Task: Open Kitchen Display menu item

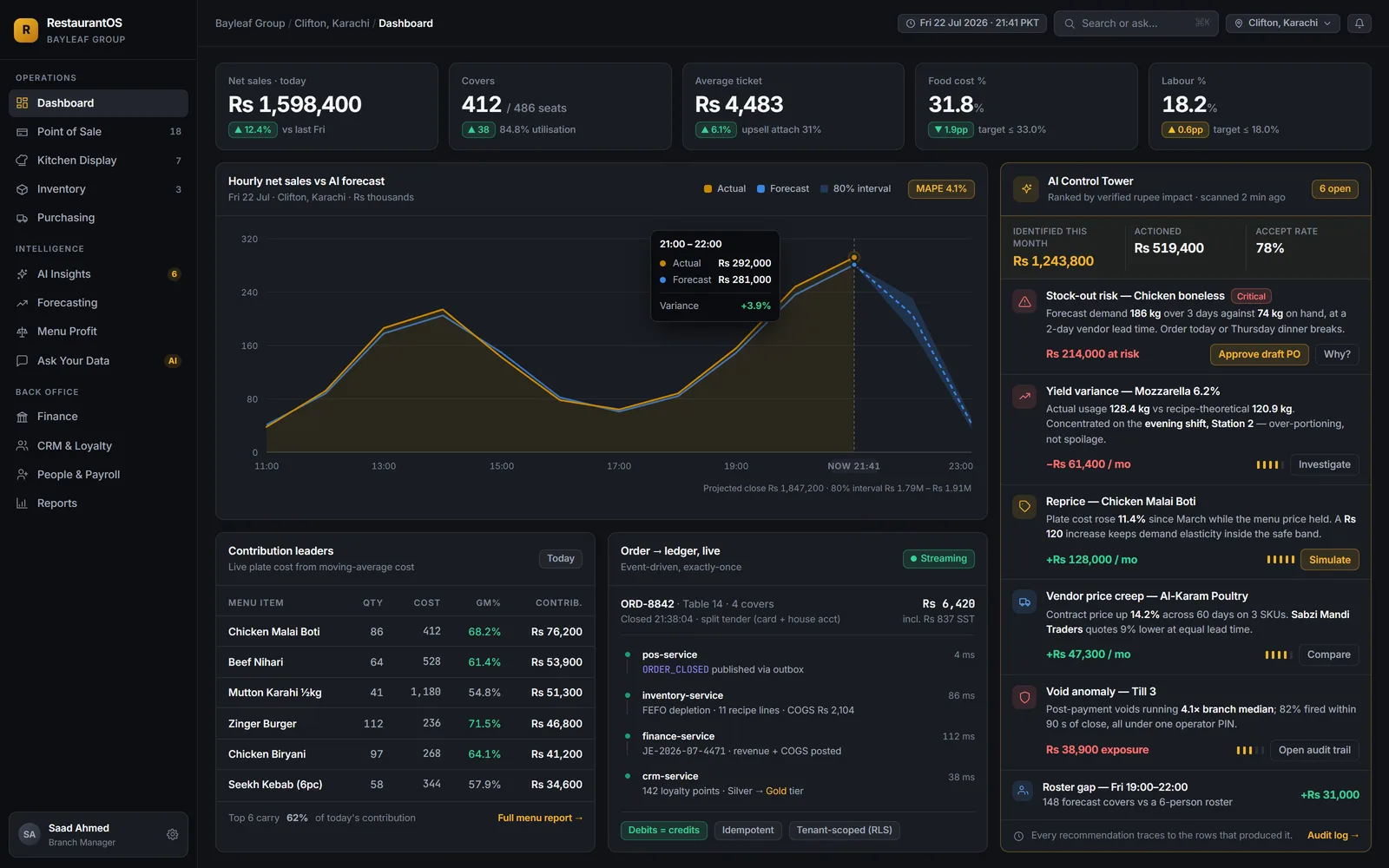Action: click(98, 161)
